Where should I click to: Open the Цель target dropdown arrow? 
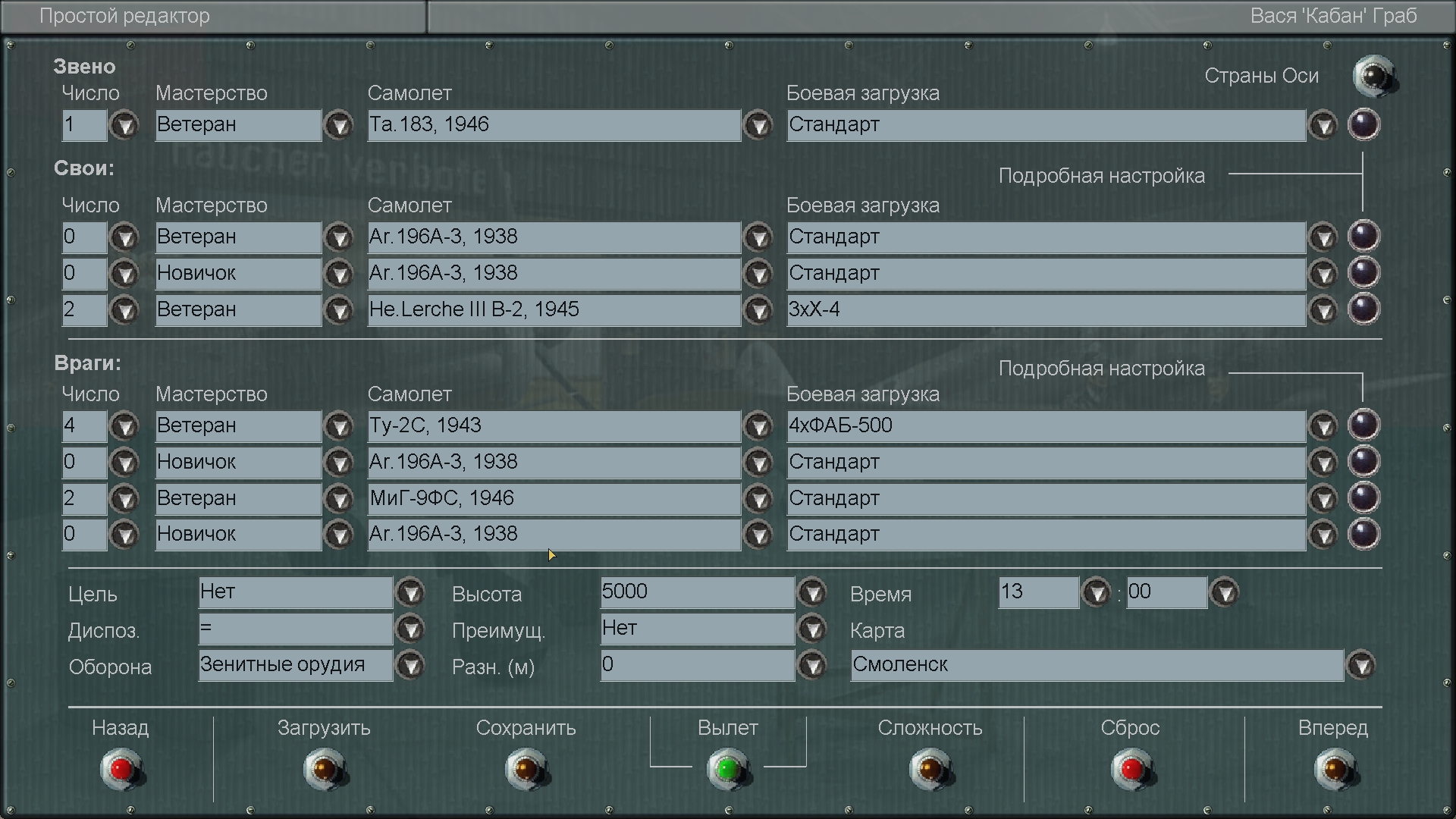(410, 592)
